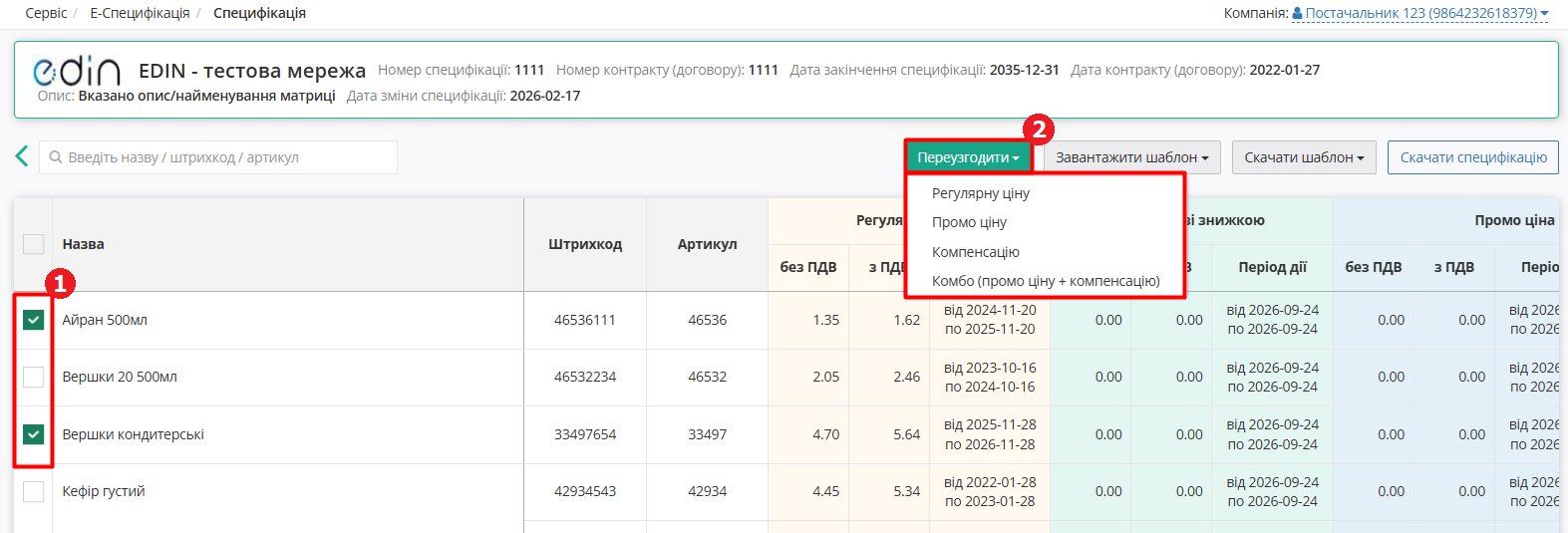The image size is (1568, 533).
Task: Click the Період дії column header
Action: (x=1272, y=267)
